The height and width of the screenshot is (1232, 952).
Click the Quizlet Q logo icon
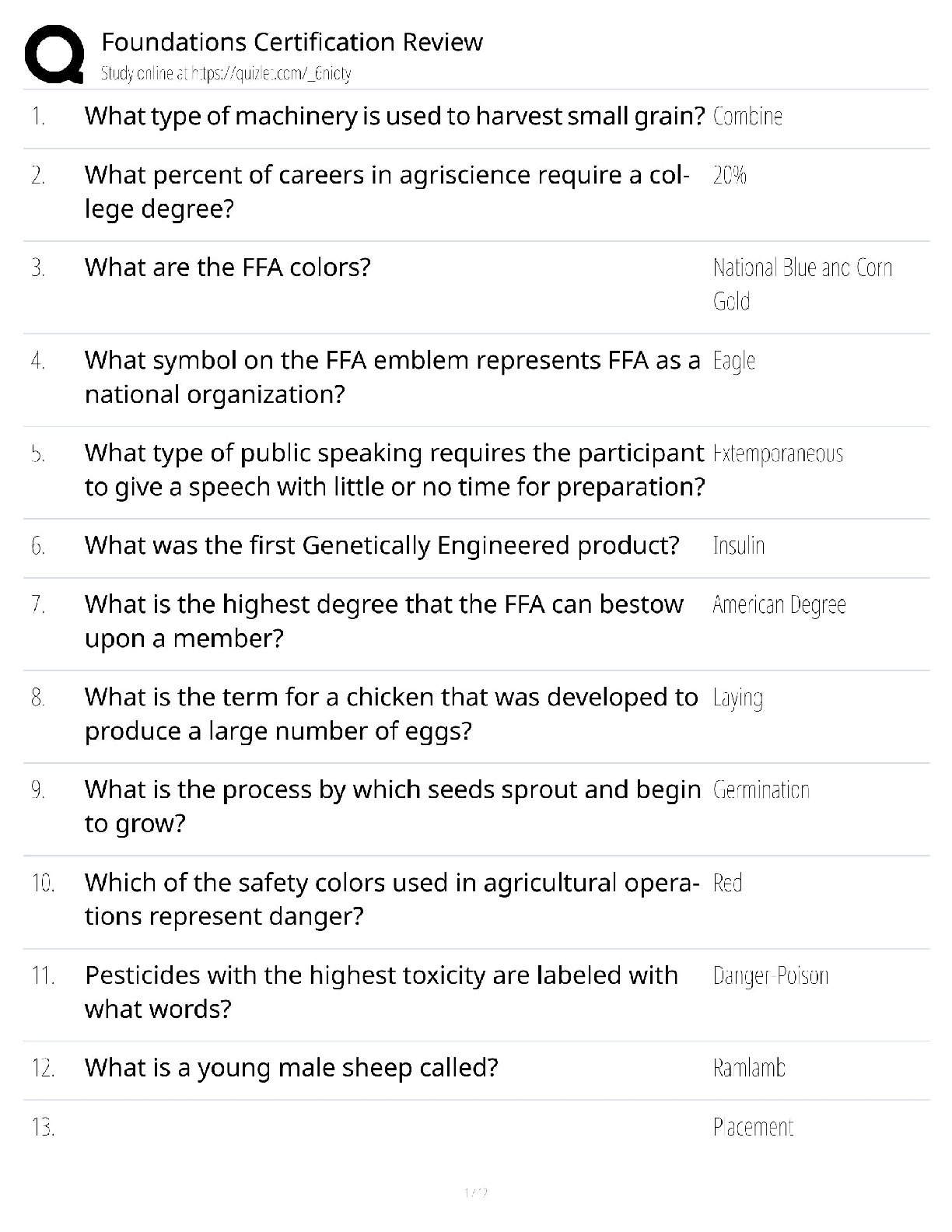tap(54, 53)
